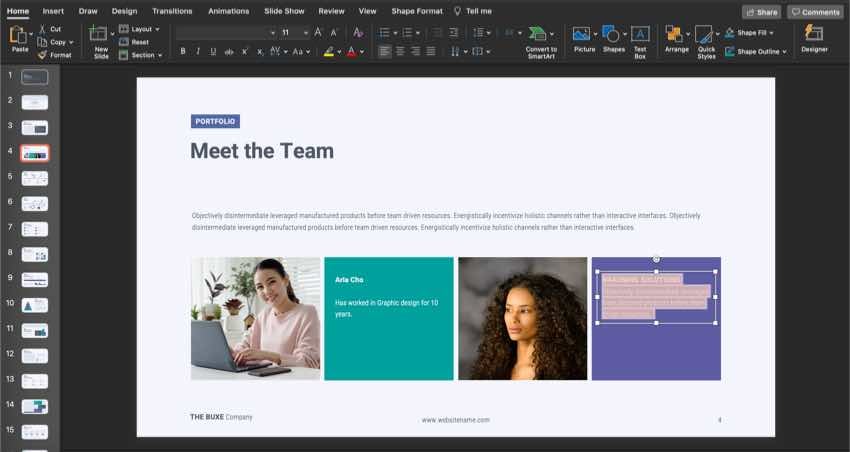850x452 pixels.
Task: Open the Designer pane
Action: 814,35
